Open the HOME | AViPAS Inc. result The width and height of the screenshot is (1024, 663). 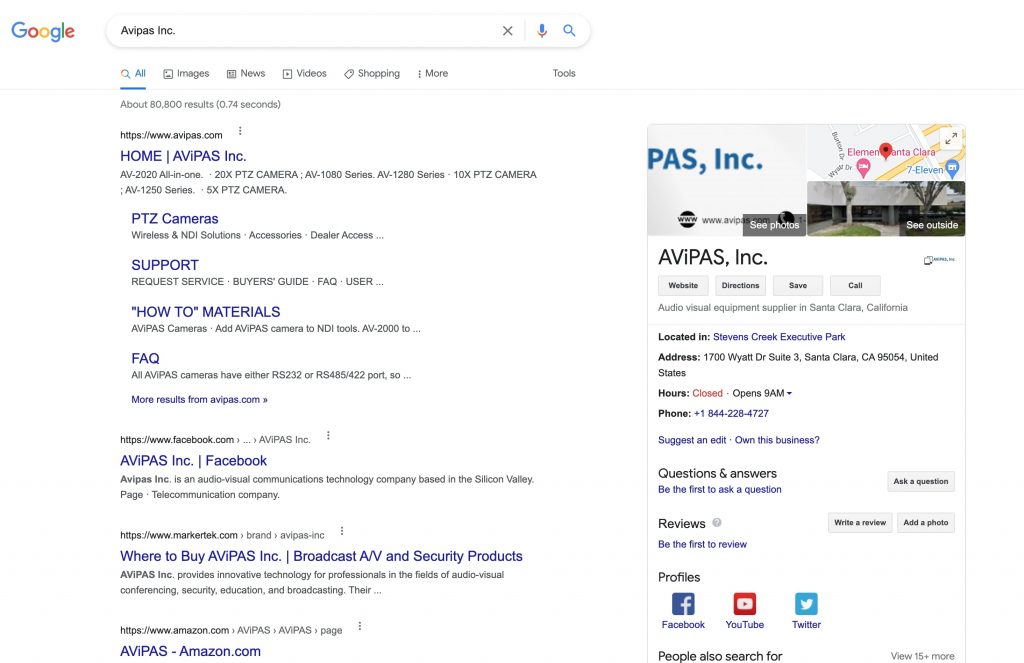pos(183,156)
